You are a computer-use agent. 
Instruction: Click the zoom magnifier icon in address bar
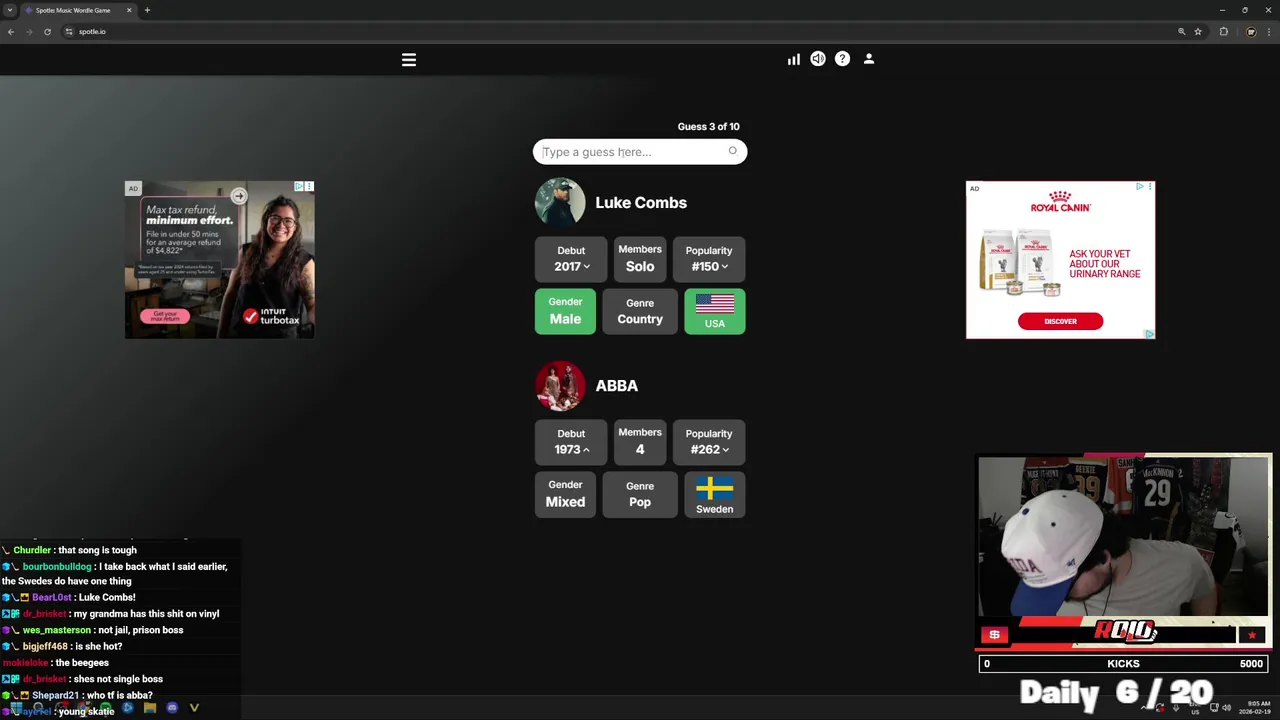pyautogui.click(x=1182, y=32)
